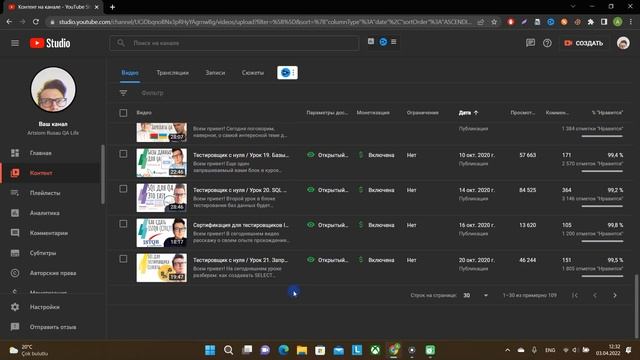Click title Тестировщик с нуля / Урок 20
Screen dimensions: 640x360
(240, 190)
